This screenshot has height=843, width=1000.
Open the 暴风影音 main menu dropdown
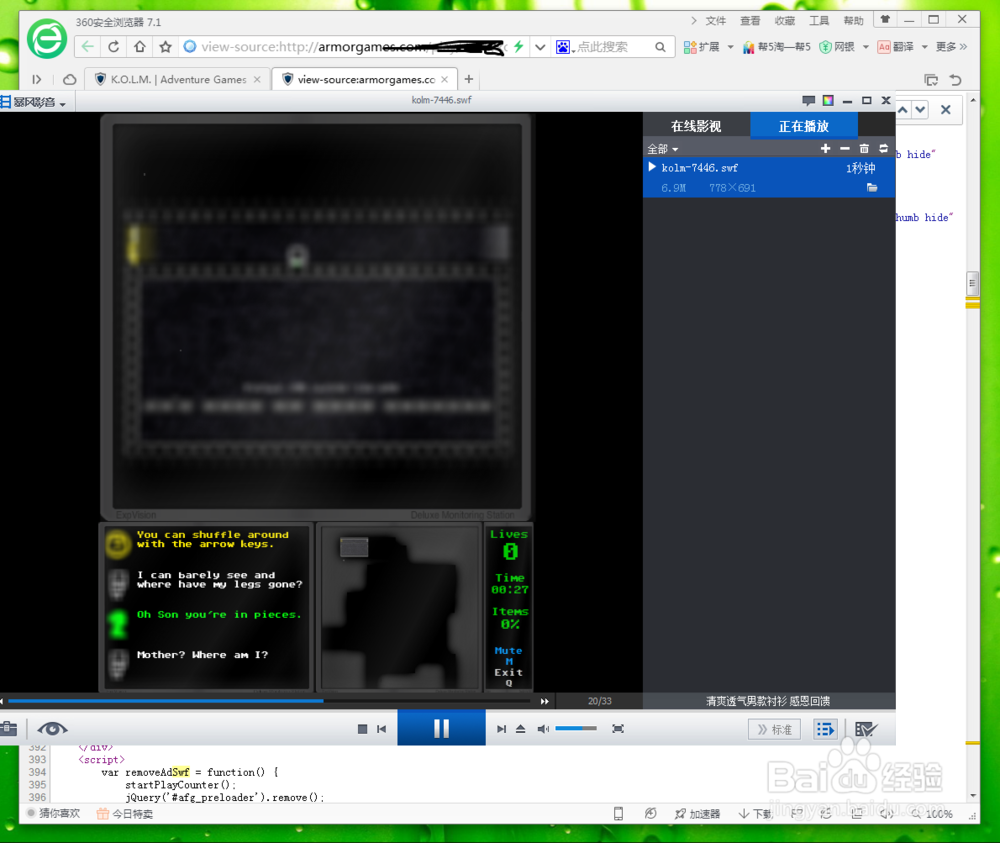33,102
